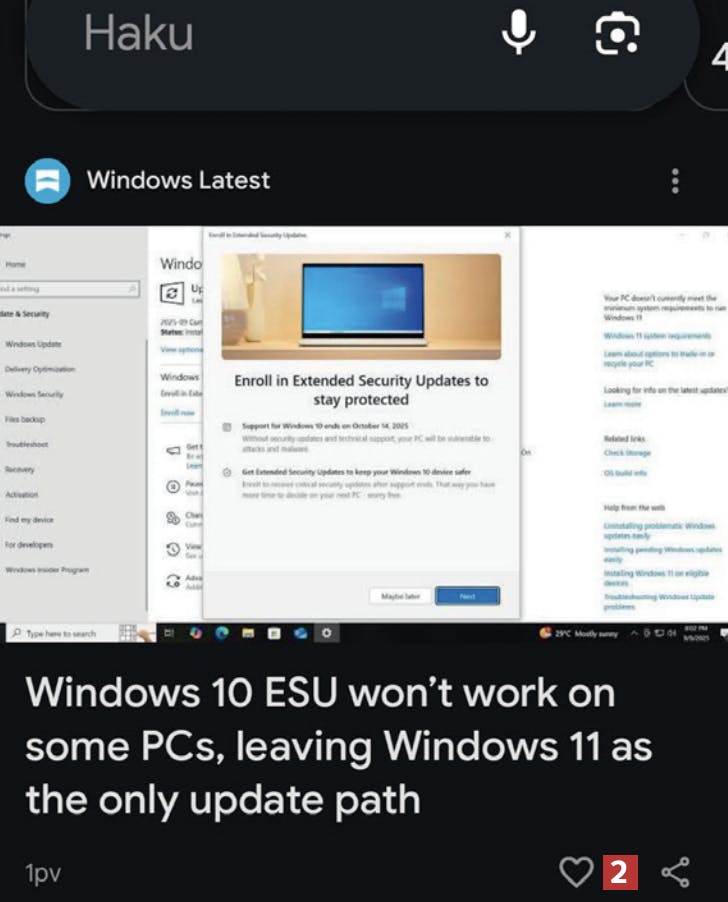
Task: Click the Edge browser icon in taskbar
Action: pos(222,633)
